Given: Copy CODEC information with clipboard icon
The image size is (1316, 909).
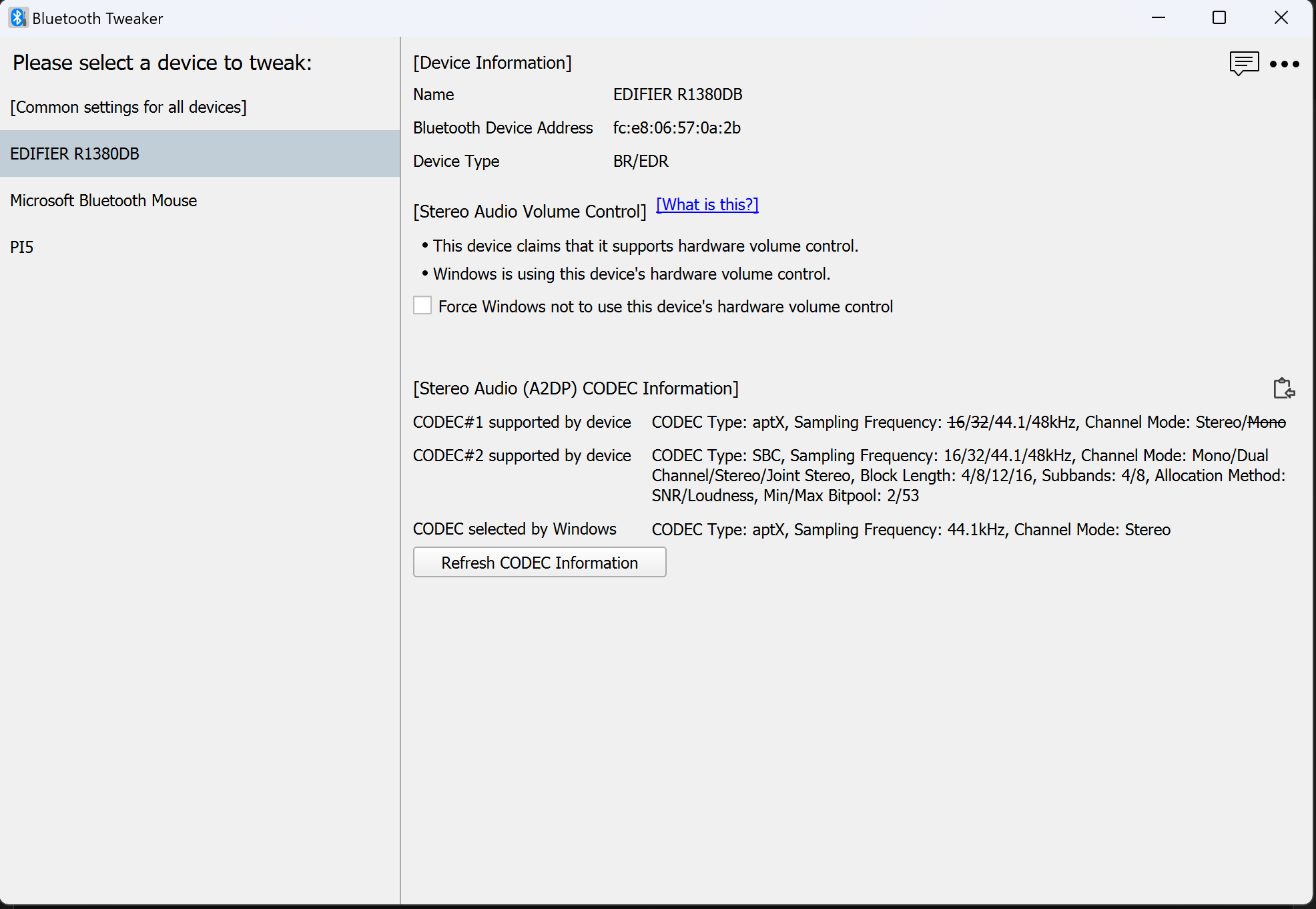Looking at the screenshot, I should tap(1283, 388).
